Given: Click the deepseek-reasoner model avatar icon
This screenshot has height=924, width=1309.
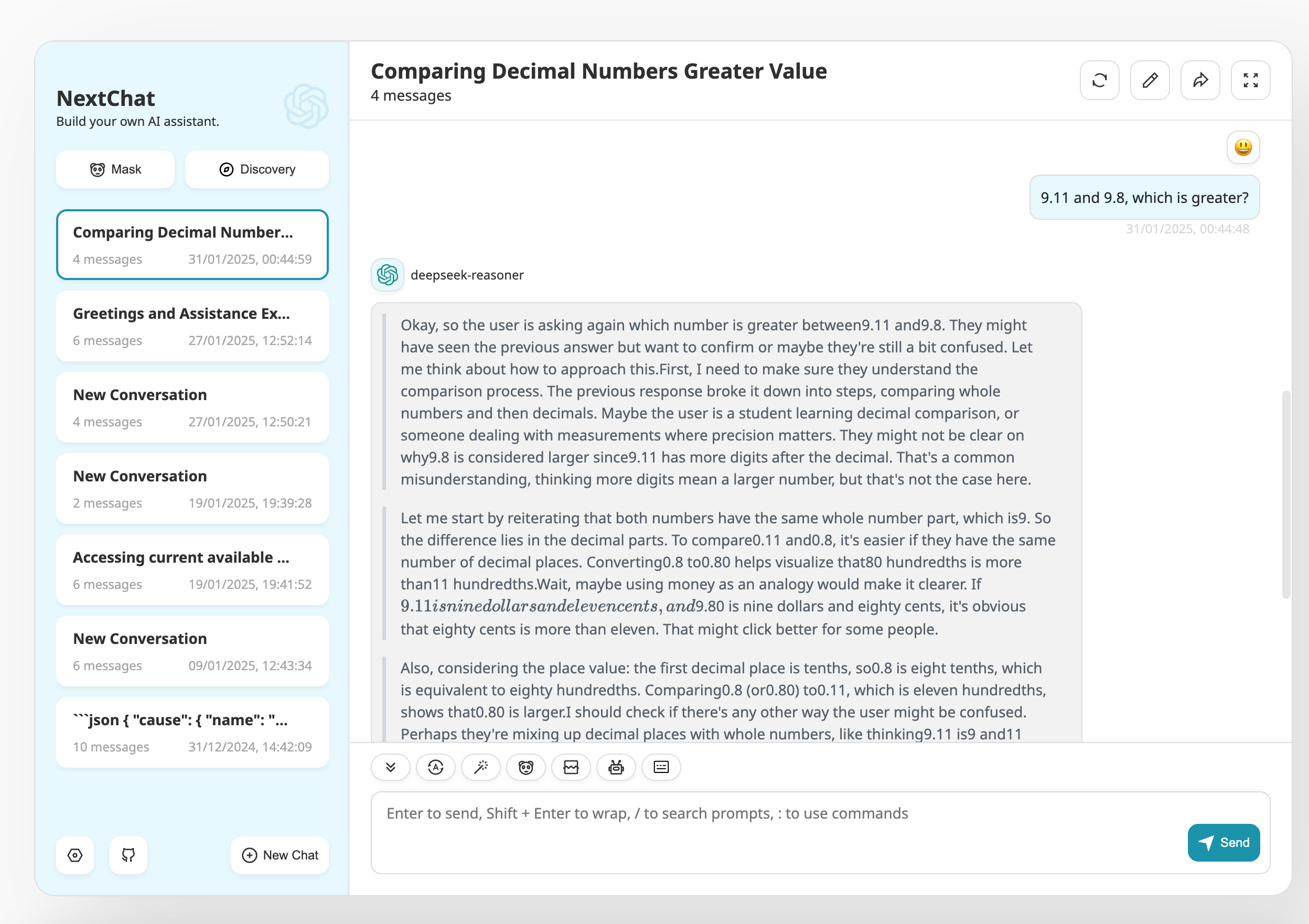Looking at the screenshot, I should click(x=388, y=275).
